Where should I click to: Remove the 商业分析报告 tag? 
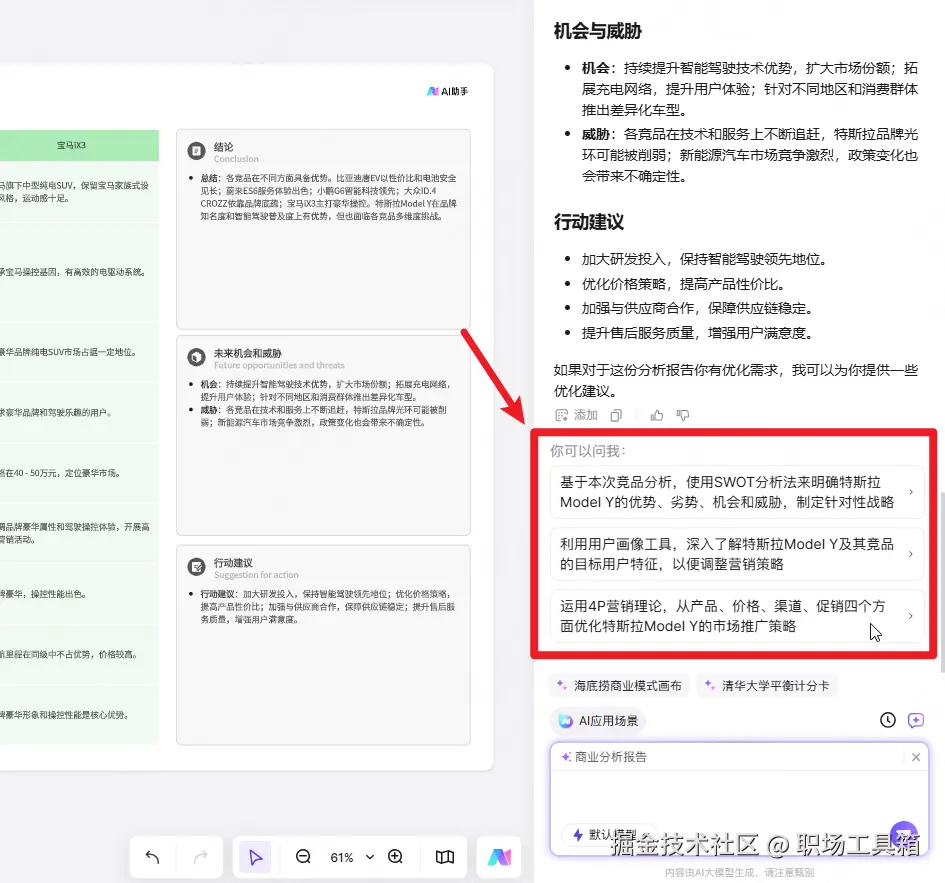point(916,757)
